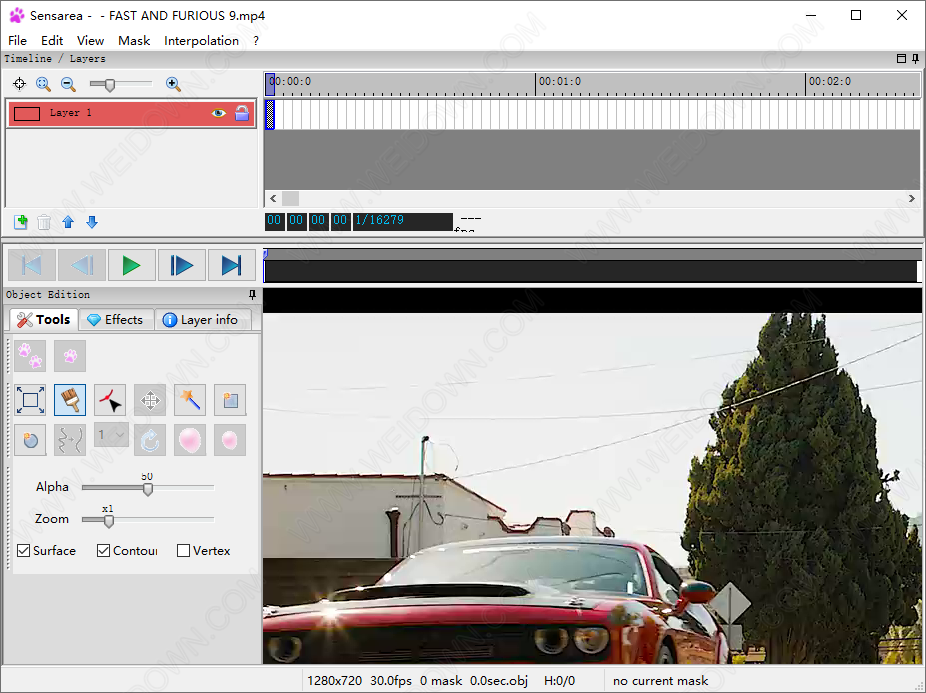
Task: Select the Layer 1 row
Action: 132,113
